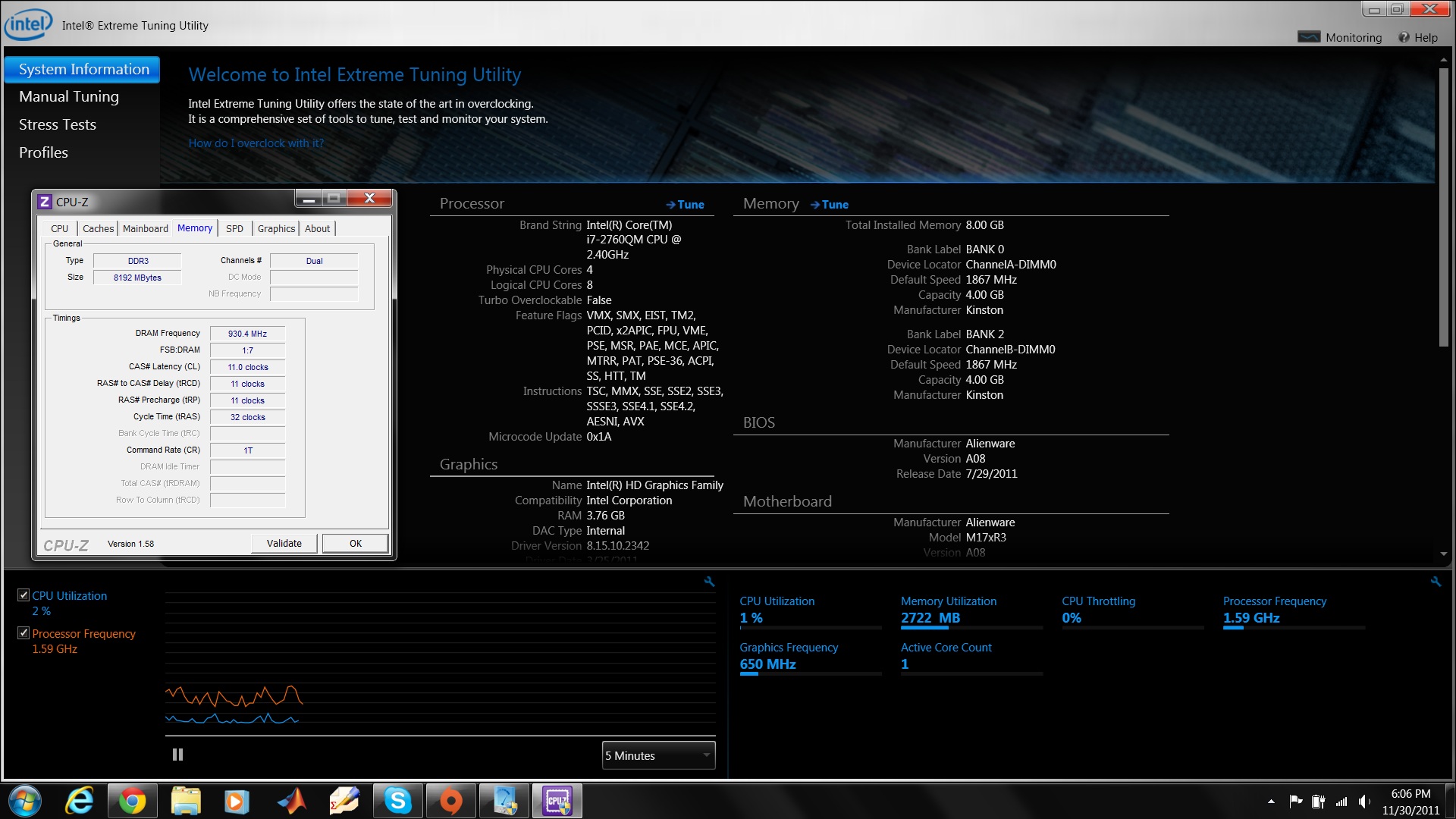The height and width of the screenshot is (819, 1456).
Task: Click the main panel vertical scrollbar
Action: (x=1444, y=207)
